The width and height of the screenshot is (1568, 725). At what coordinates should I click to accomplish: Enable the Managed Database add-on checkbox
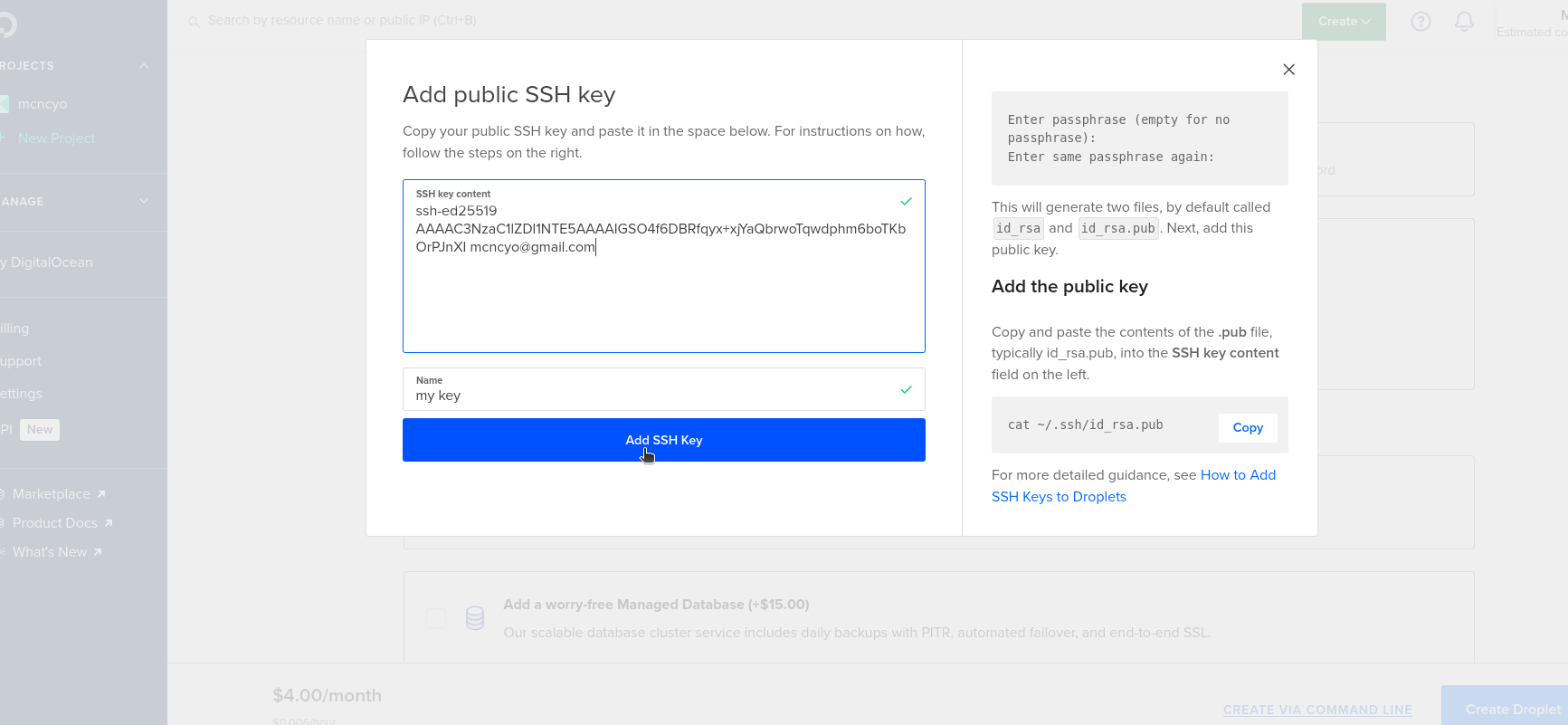click(436, 618)
